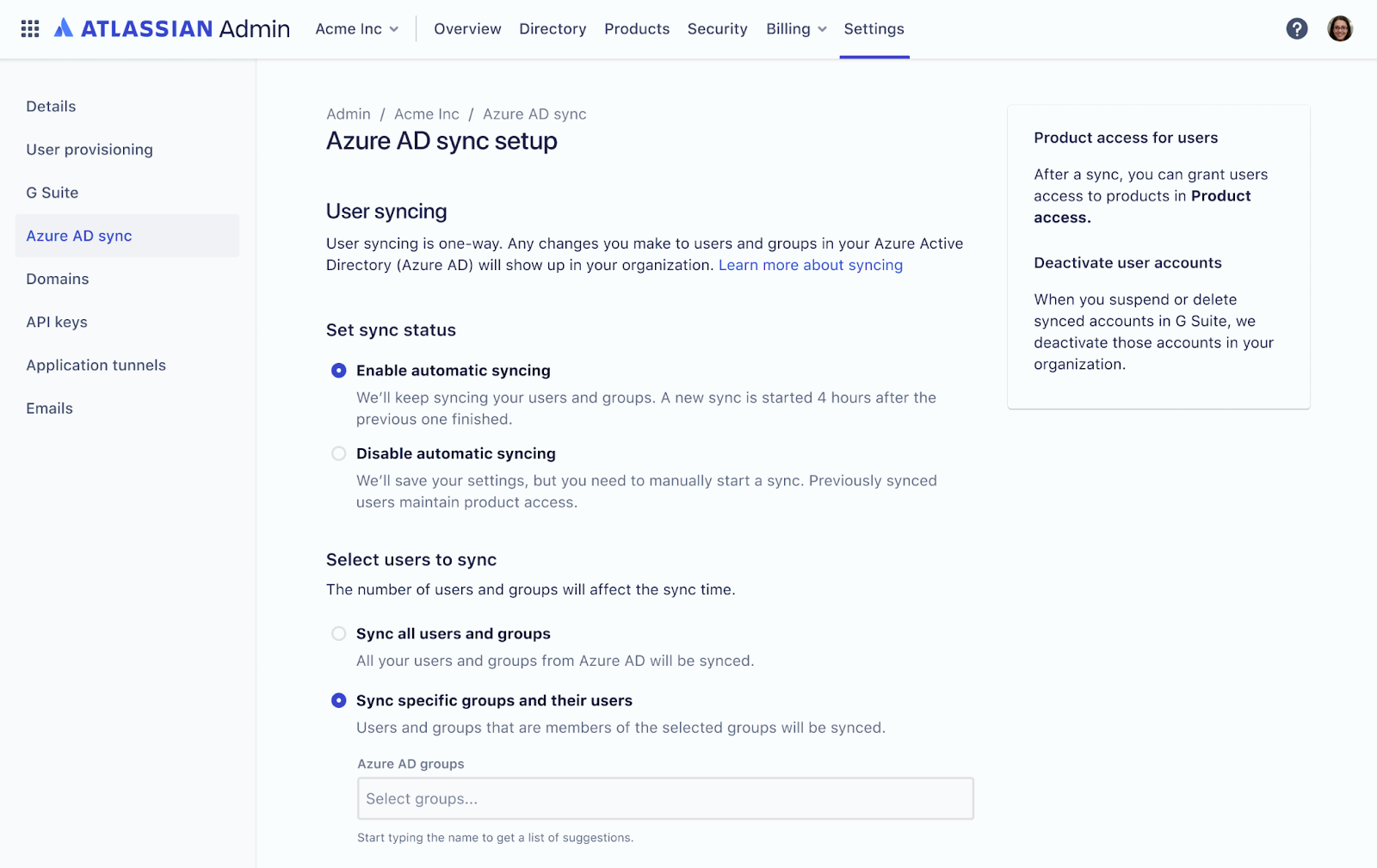Select Sync specific groups and their users
1377x868 pixels.
339,700
